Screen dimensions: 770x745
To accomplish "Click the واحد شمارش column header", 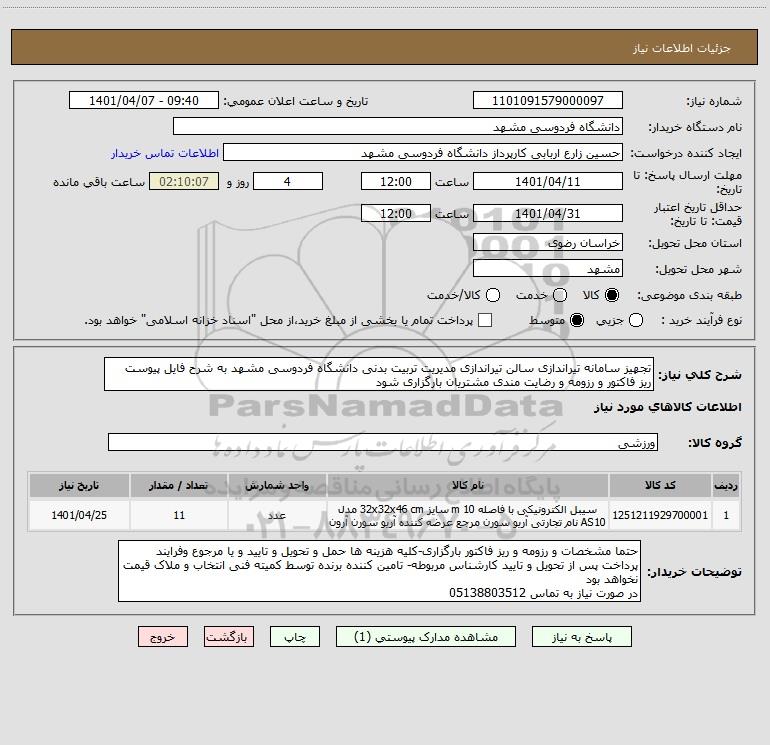I will point(277,485).
